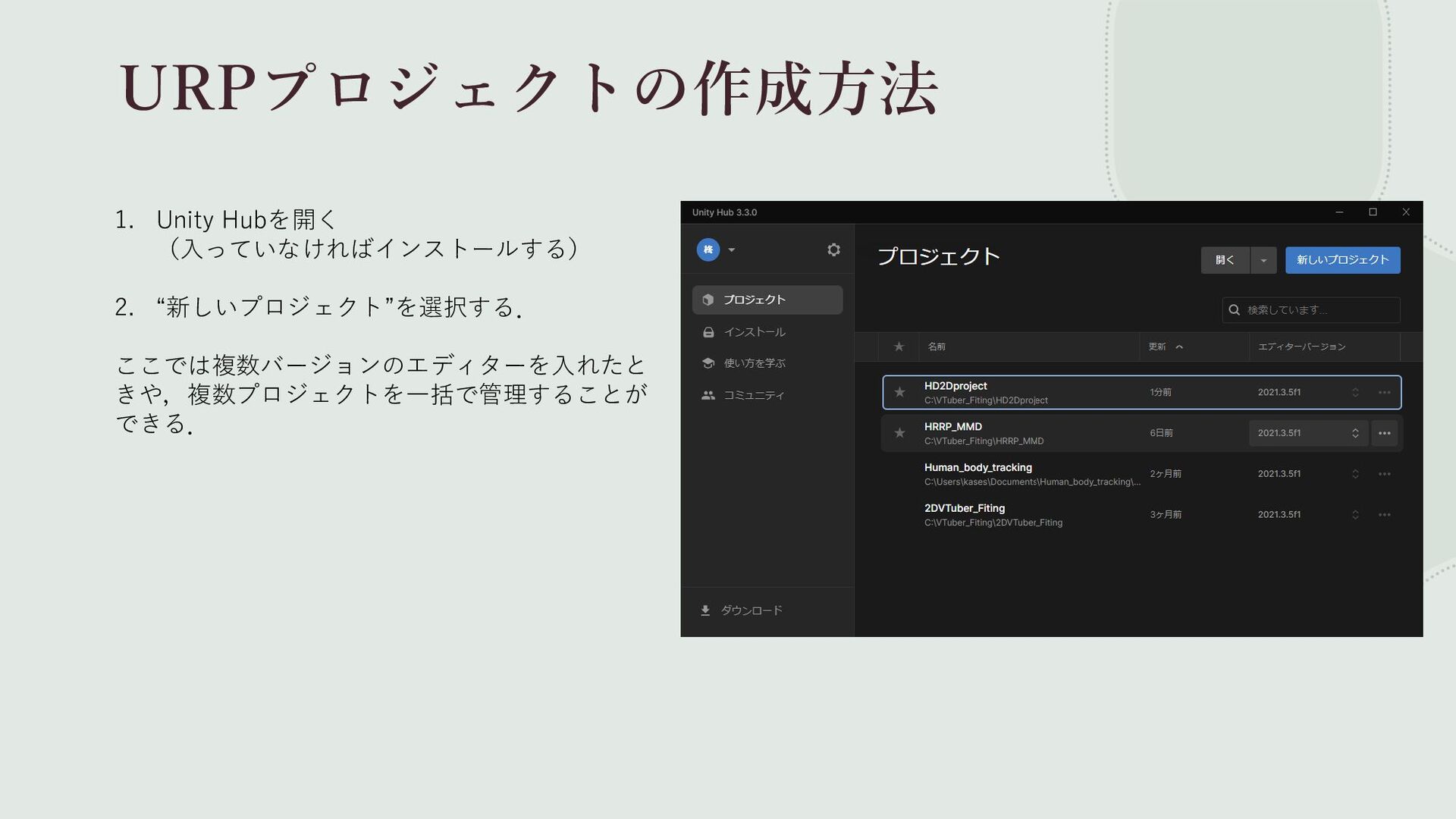The width and height of the screenshot is (1456, 819).
Task: Sort by the star favorites column header
Action: click(x=899, y=347)
